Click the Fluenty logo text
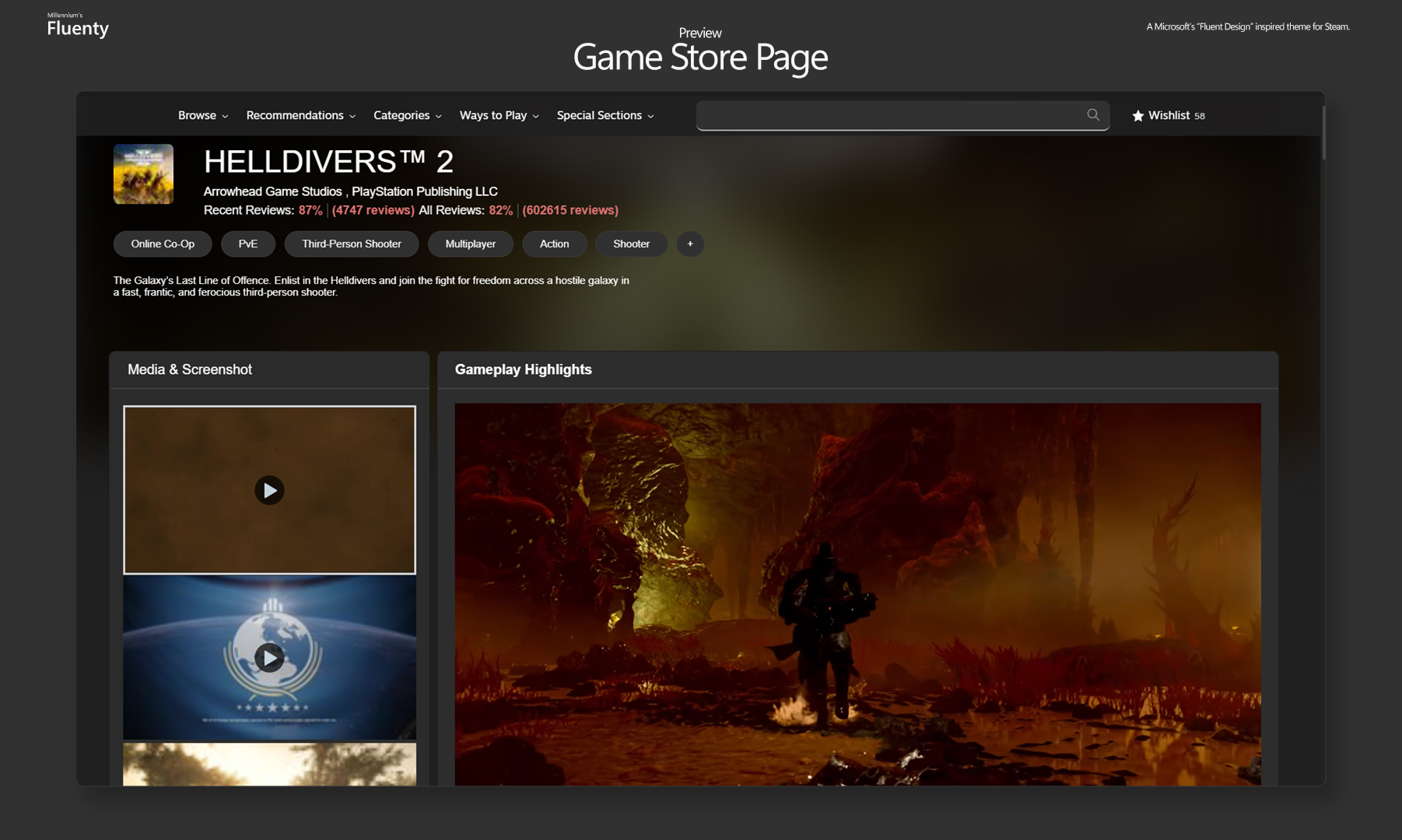Viewport: 1402px width, 840px height. (78, 28)
